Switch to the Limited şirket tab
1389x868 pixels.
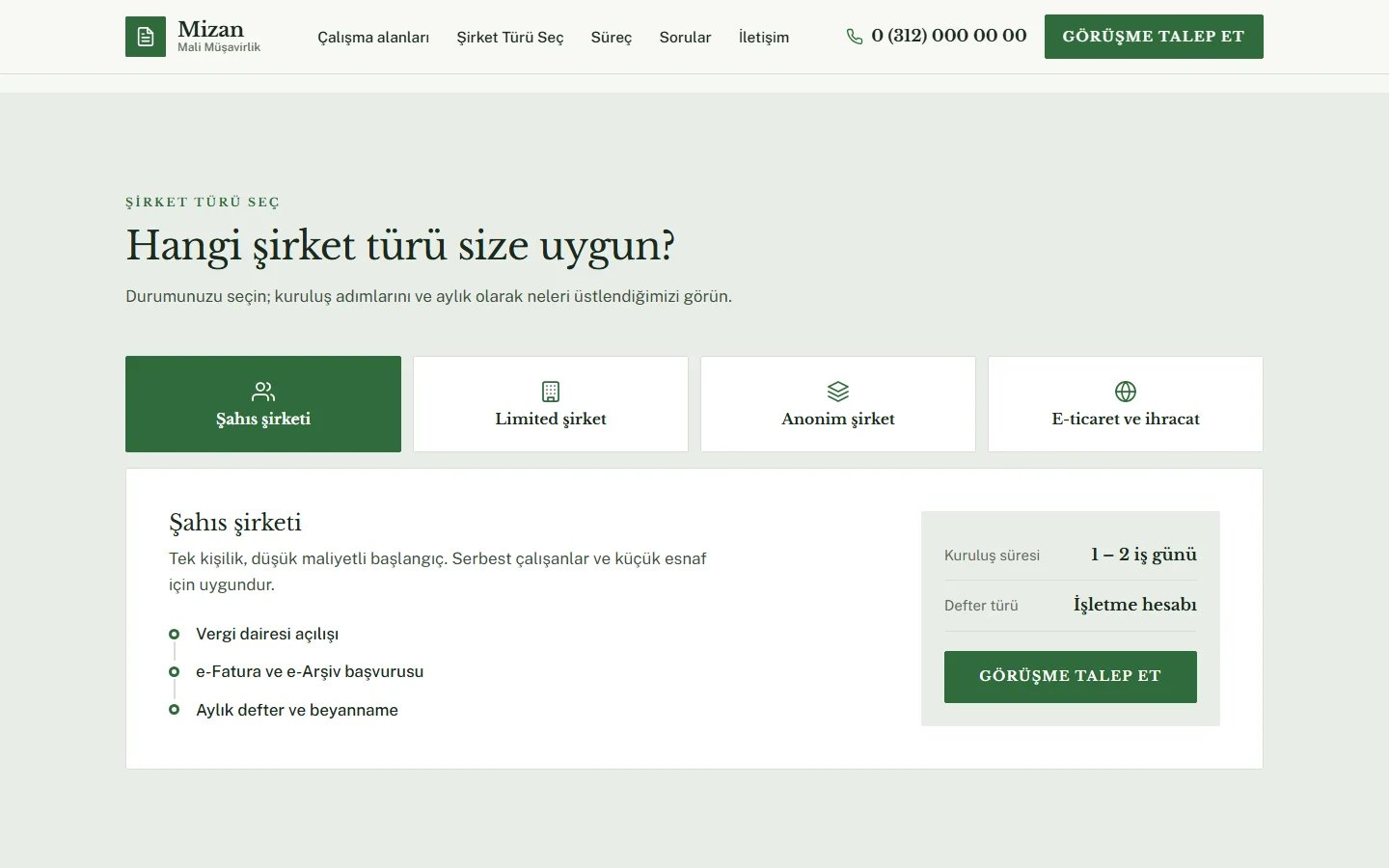pyautogui.click(x=551, y=404)
